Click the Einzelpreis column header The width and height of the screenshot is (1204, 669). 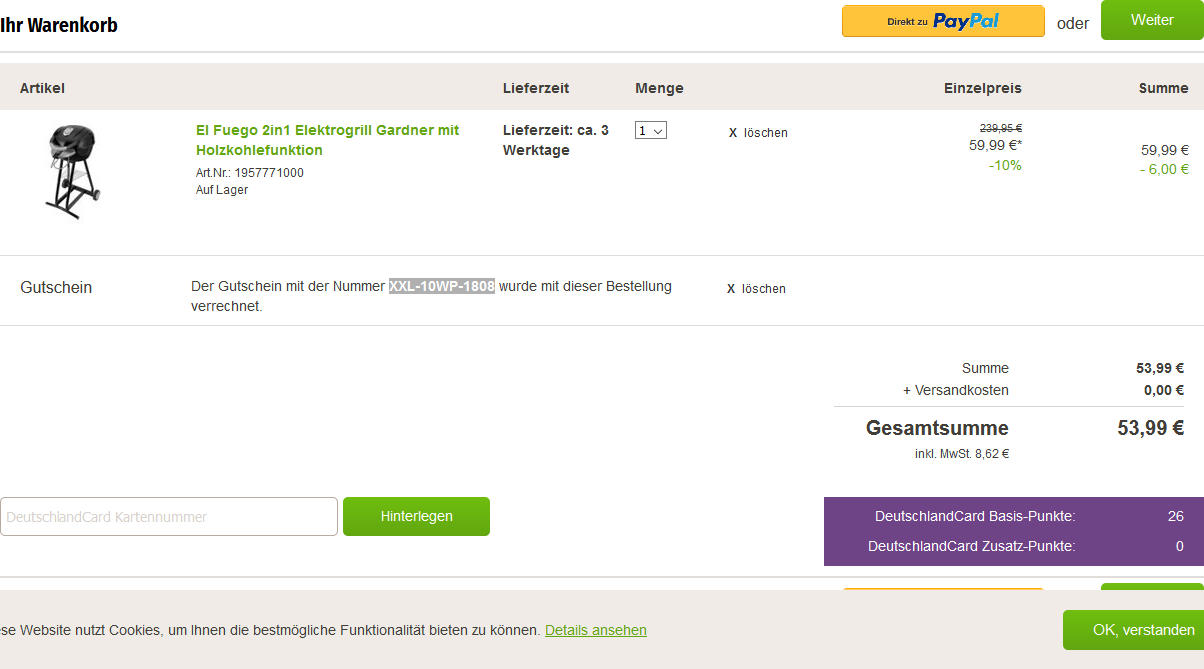[x=982, y=88]
